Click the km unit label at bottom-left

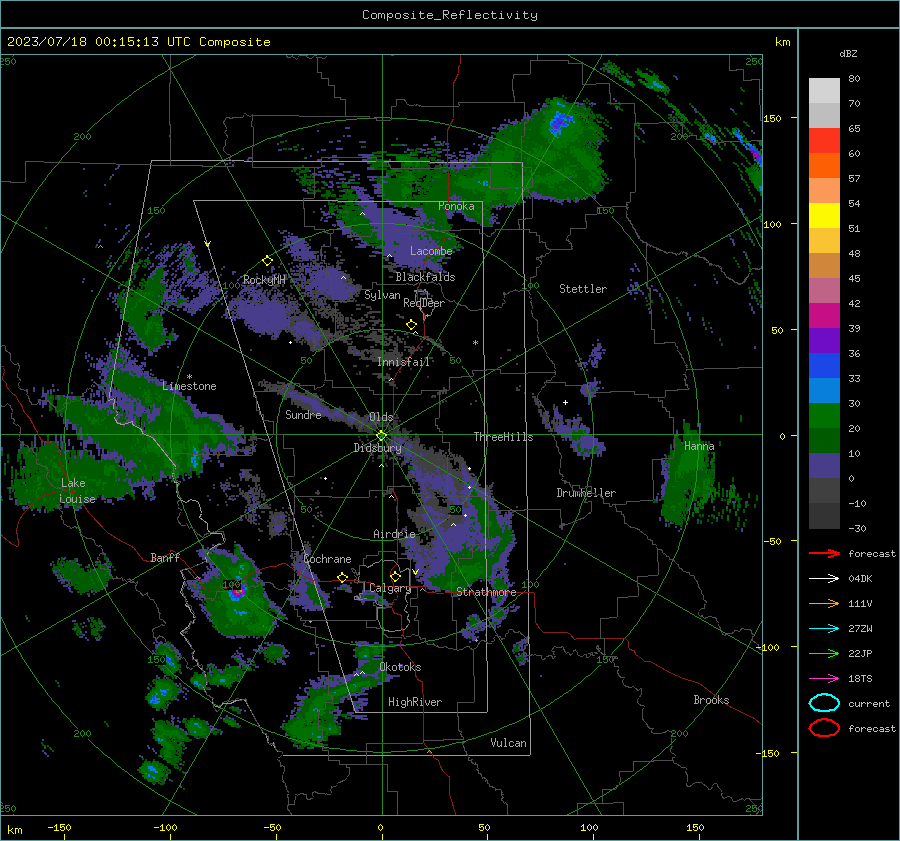(14, 830)
